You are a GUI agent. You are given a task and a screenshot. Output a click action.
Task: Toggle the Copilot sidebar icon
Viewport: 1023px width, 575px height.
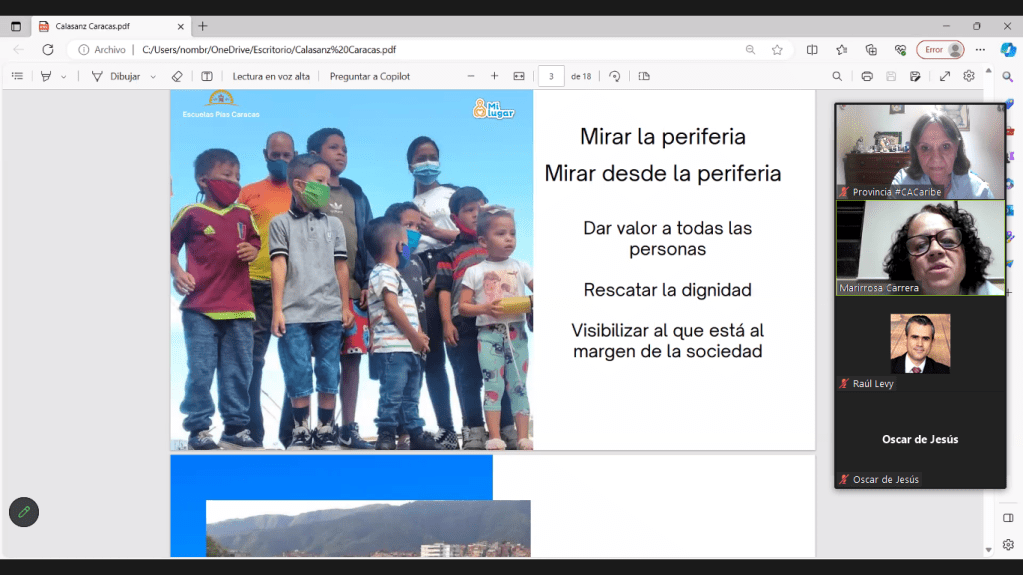tap(1008, 49)
